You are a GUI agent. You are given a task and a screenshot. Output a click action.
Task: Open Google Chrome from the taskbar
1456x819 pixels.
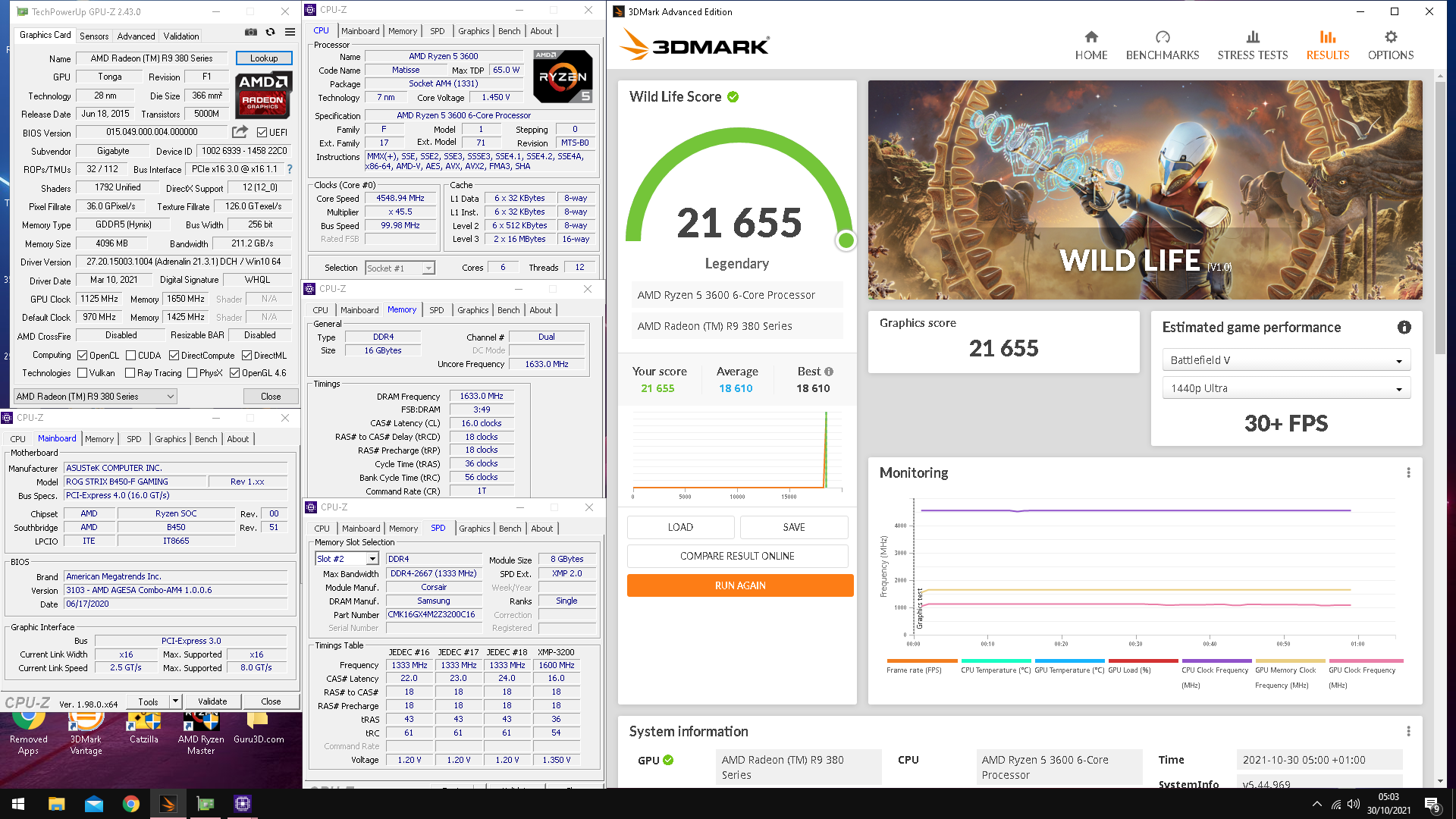[131, 804]
